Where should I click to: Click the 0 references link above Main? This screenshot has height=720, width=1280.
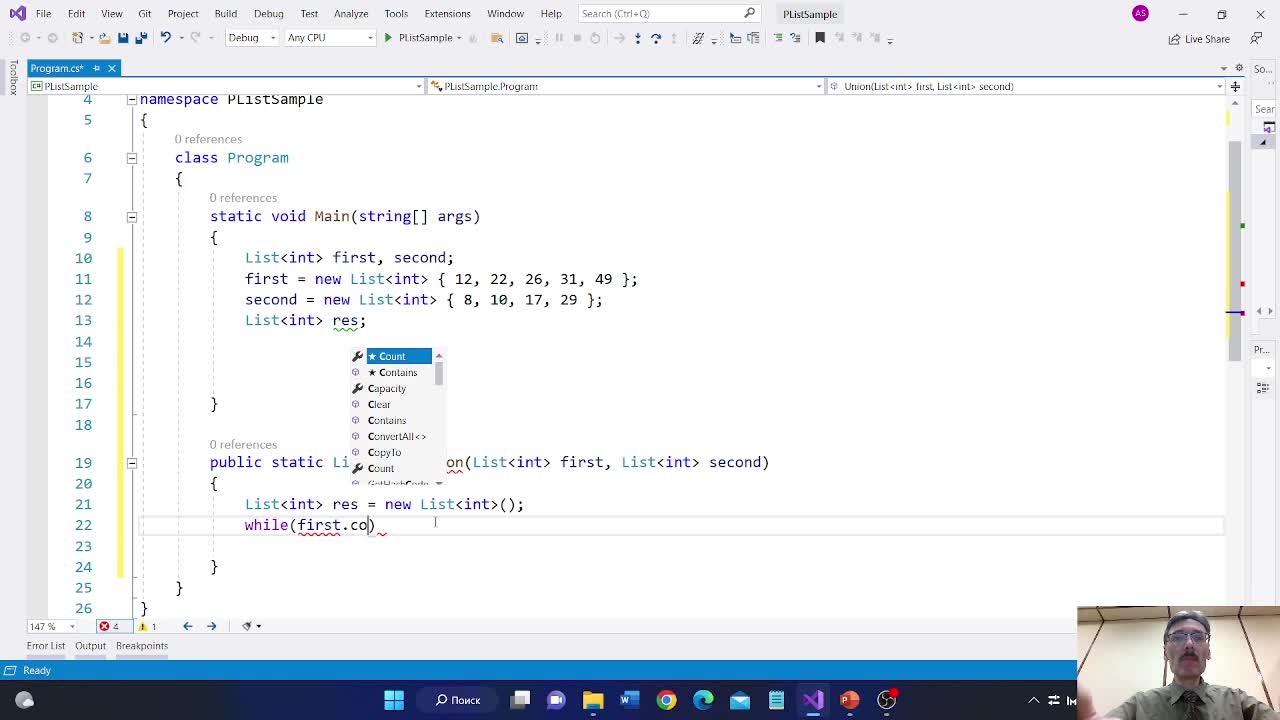point(243,198)
